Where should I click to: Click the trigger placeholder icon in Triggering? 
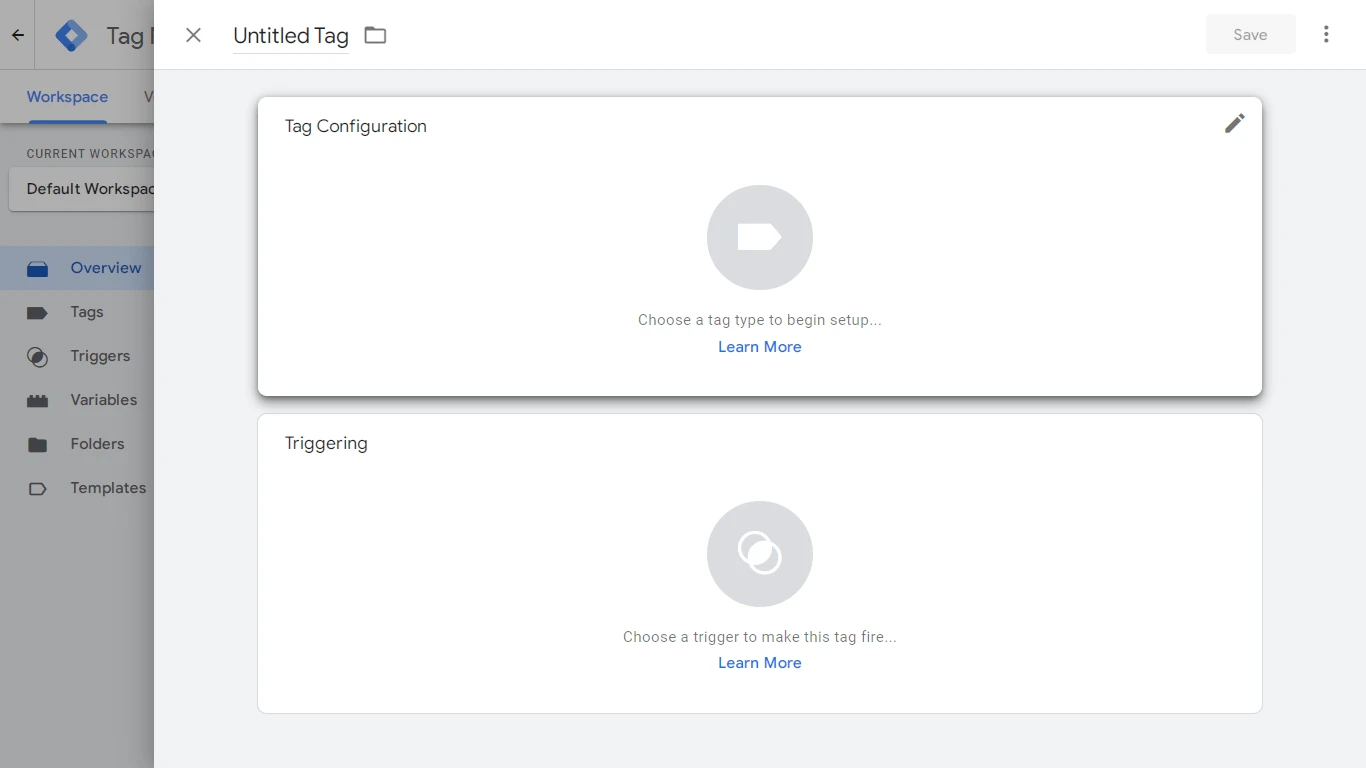(x=760, y=554)
